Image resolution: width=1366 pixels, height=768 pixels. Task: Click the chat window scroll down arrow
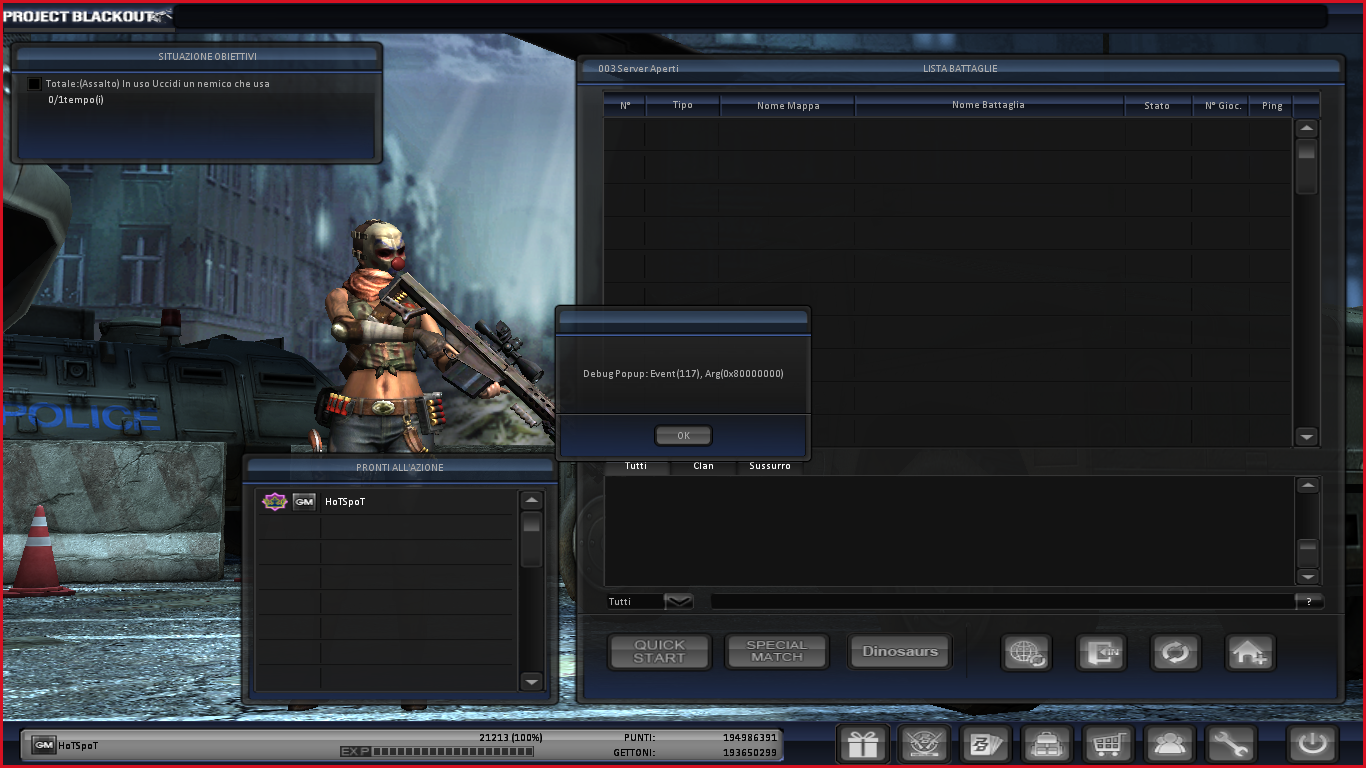click(x=1307, y=577)
